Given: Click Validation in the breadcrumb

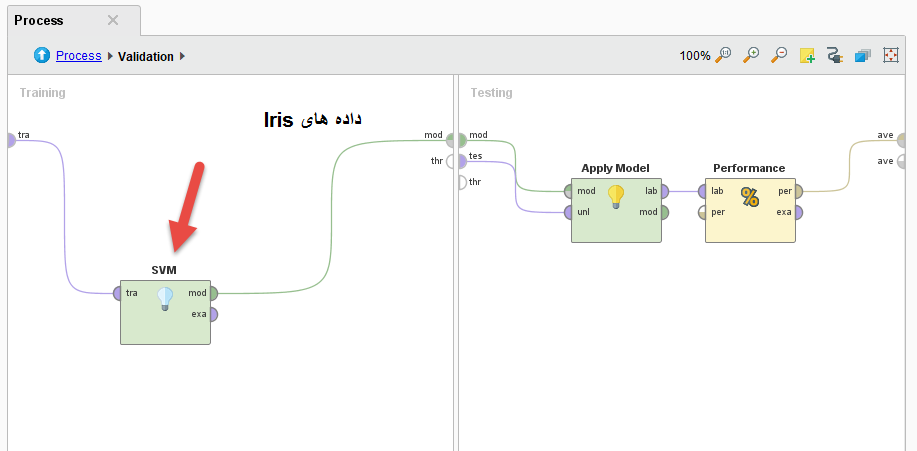Looking at the screenshot, I should click(145, 57).
